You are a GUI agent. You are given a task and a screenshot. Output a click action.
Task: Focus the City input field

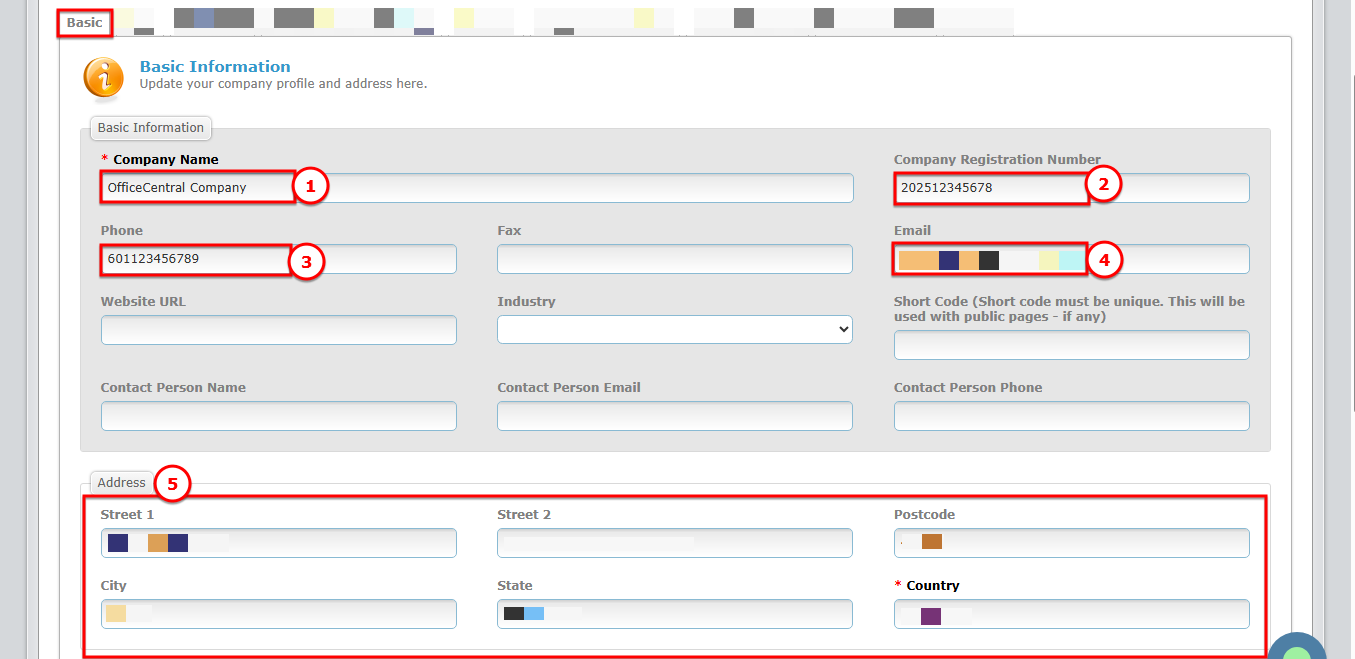click(278, 614)
